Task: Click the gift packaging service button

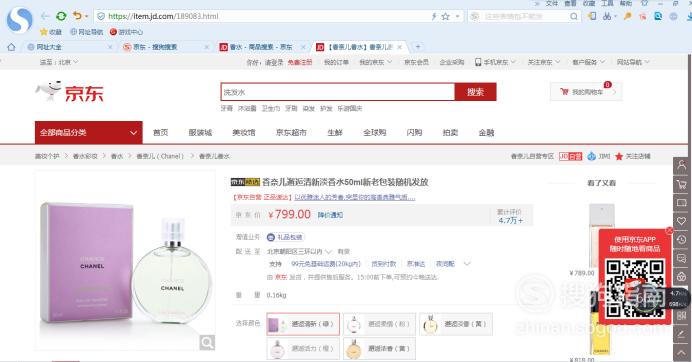Action: (286, 237)
